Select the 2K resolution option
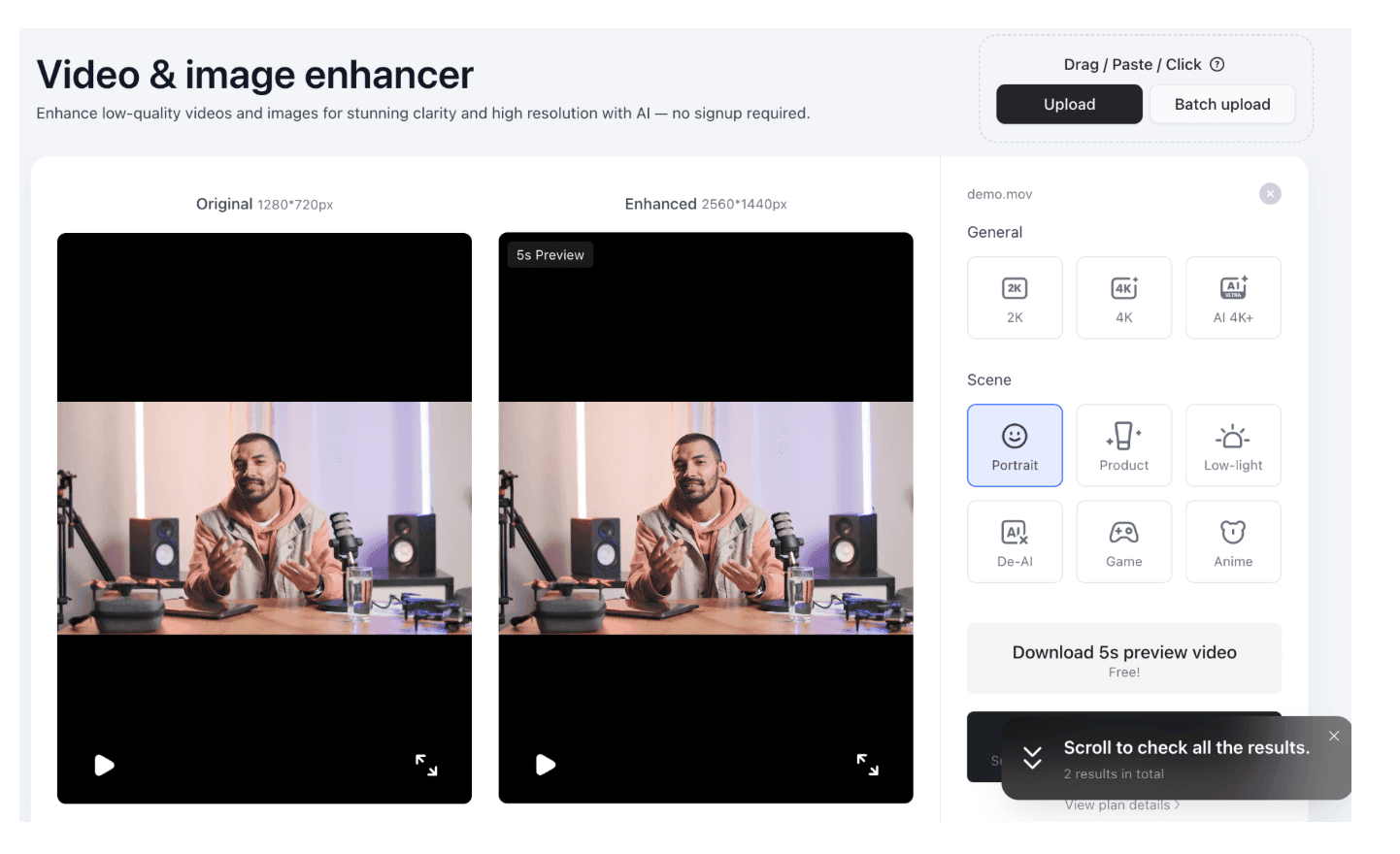The width and height of the screenshot is (1400, 854). [x=1015, y=298]
